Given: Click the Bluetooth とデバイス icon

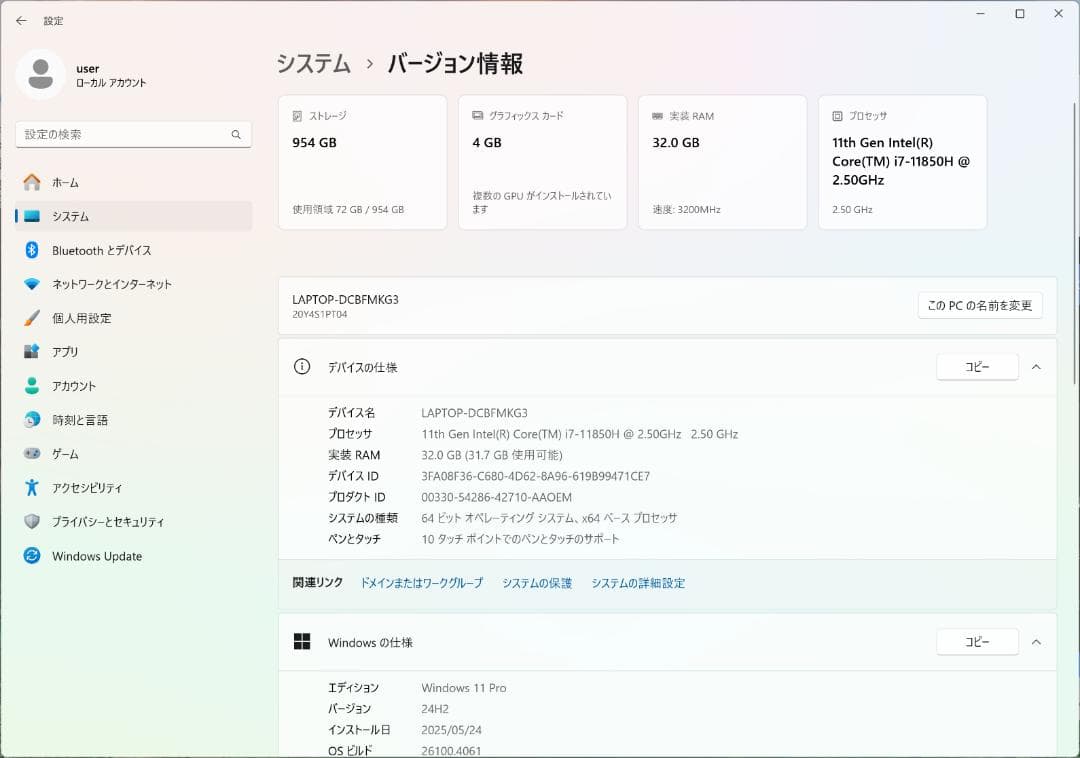Looking at the screenshot, I should (32, 250).
